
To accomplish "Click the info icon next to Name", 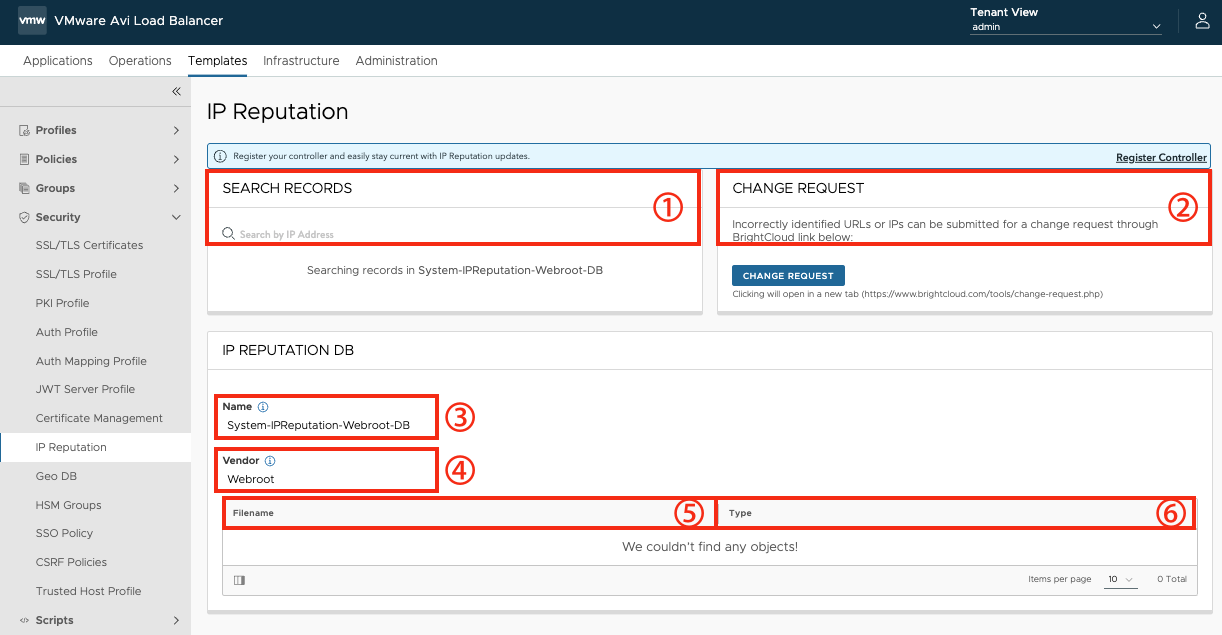I will 263,407.
